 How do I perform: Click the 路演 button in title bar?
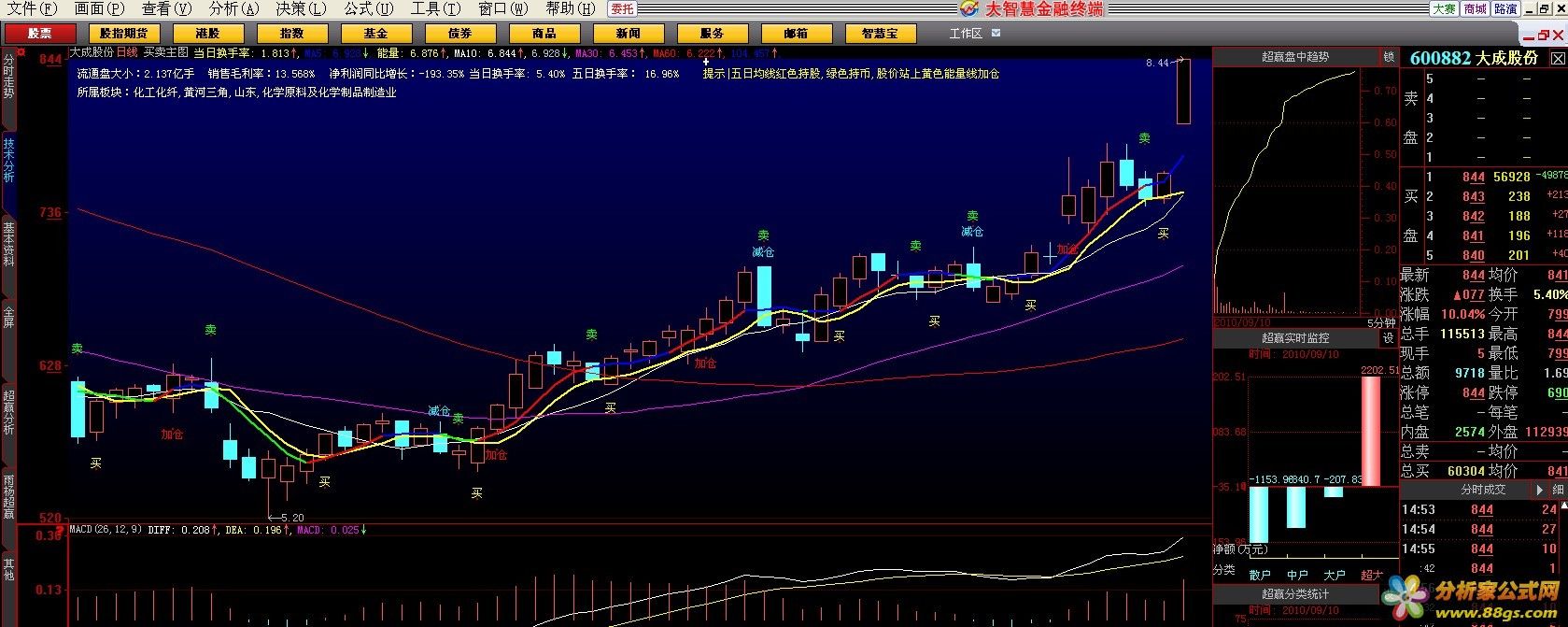(1505, 8)
